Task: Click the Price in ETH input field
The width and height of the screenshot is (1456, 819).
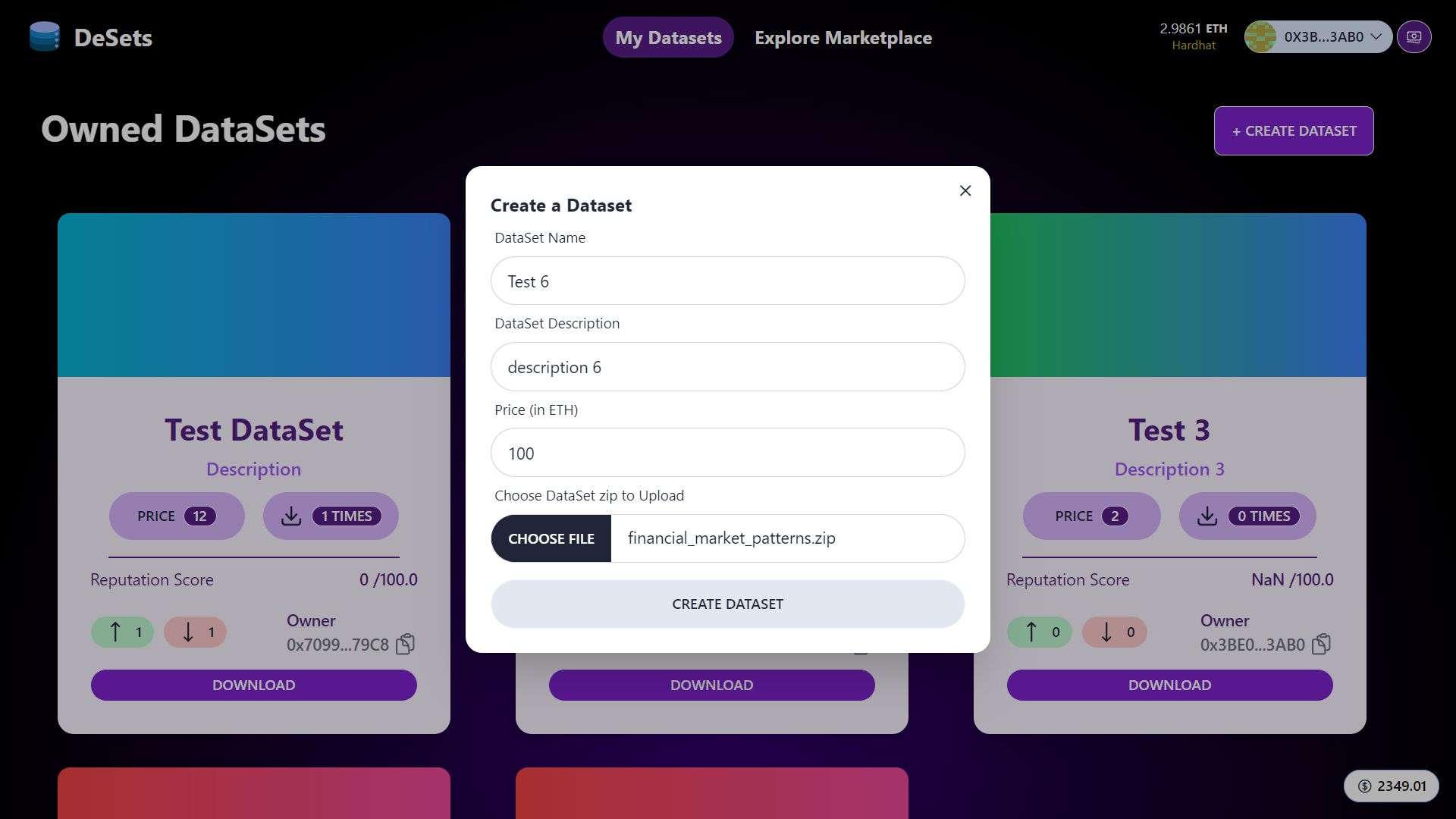Action: [x=727, y=452]
